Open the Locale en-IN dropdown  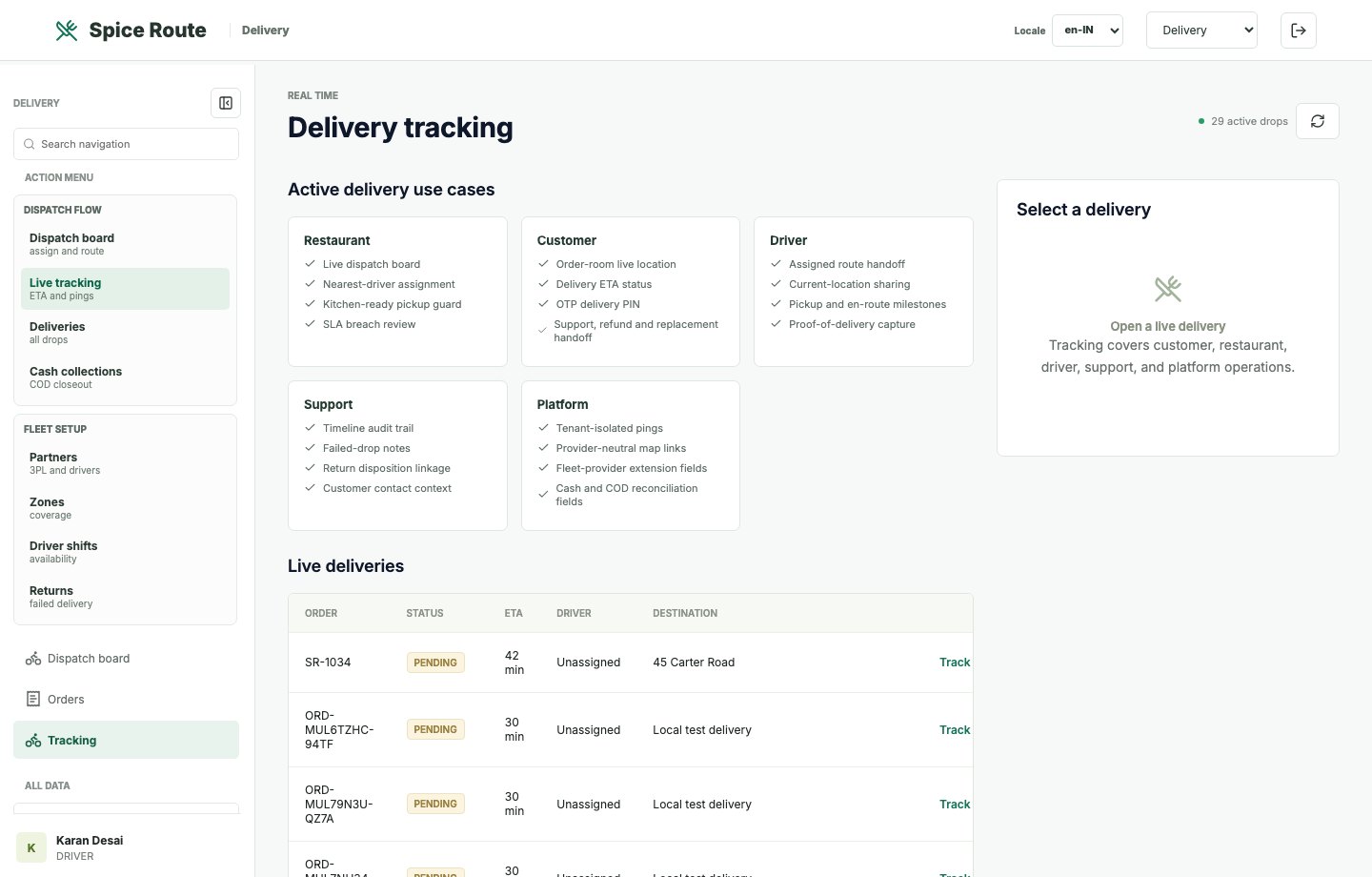tap(1087, 31)
